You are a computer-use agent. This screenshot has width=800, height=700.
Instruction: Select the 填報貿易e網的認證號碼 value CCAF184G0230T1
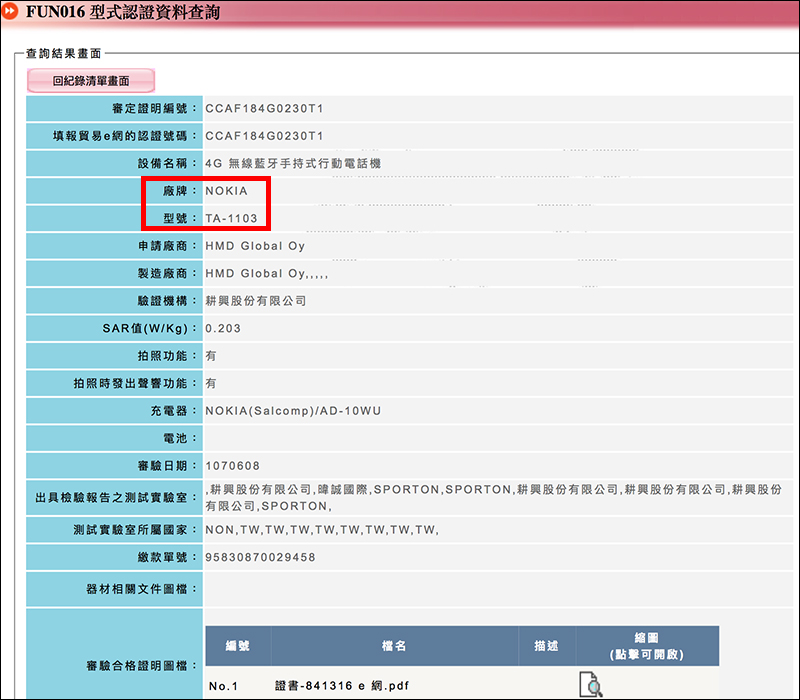click(x=264, y=136)
